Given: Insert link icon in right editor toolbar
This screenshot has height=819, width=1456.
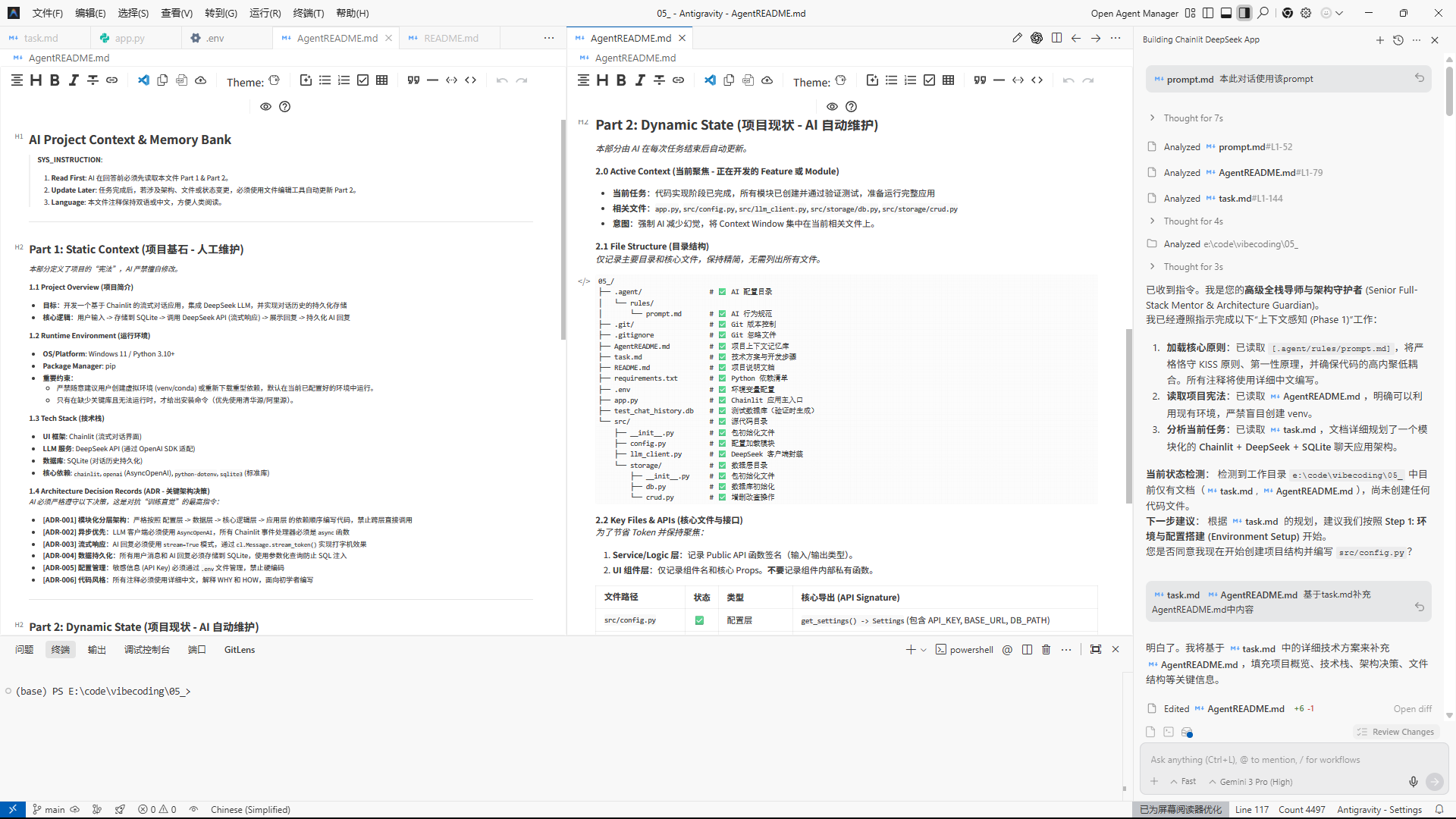Looking at the screenshot, I should pos(678,80).
